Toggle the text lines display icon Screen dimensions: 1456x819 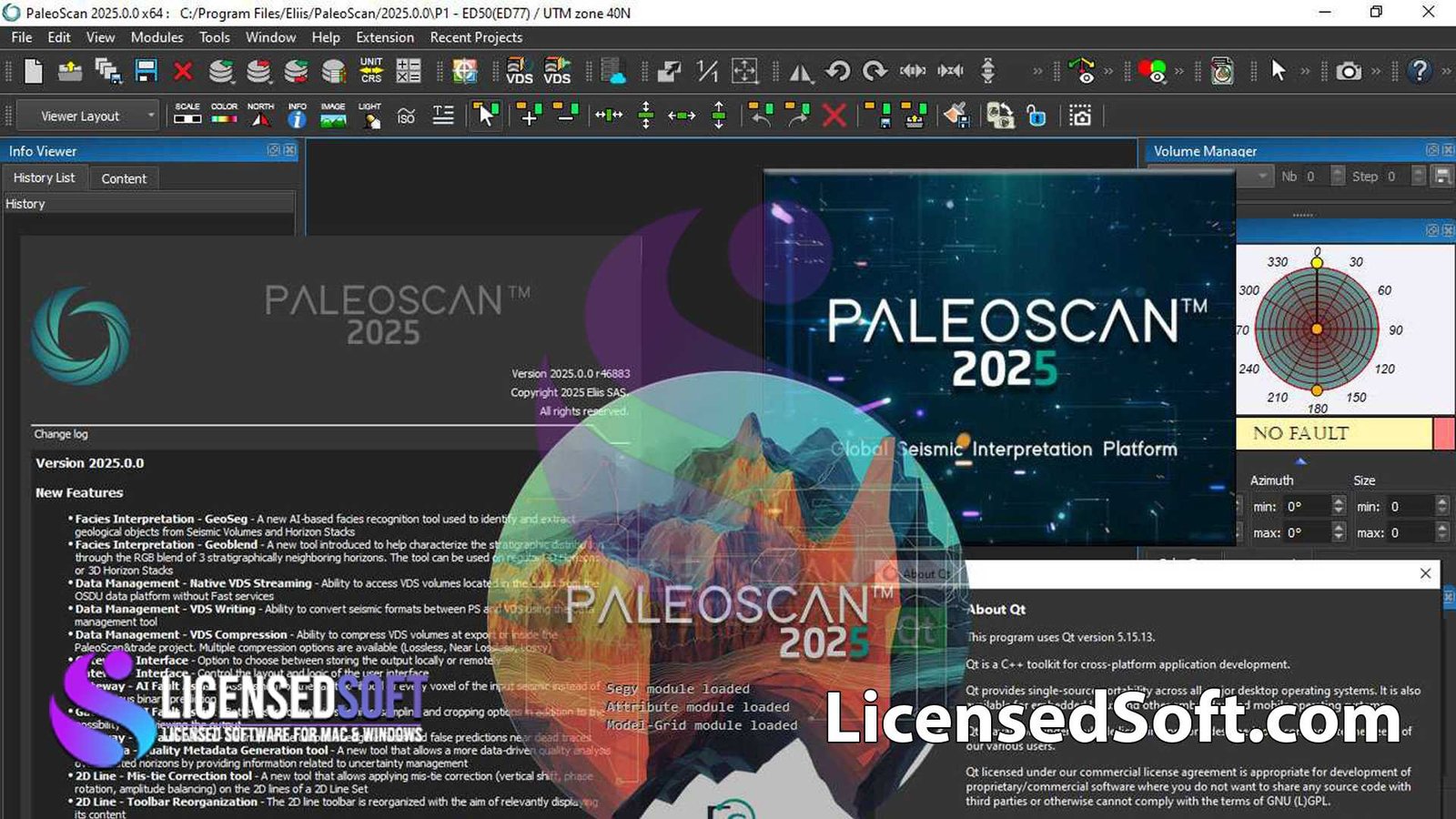tap(443, 116)
